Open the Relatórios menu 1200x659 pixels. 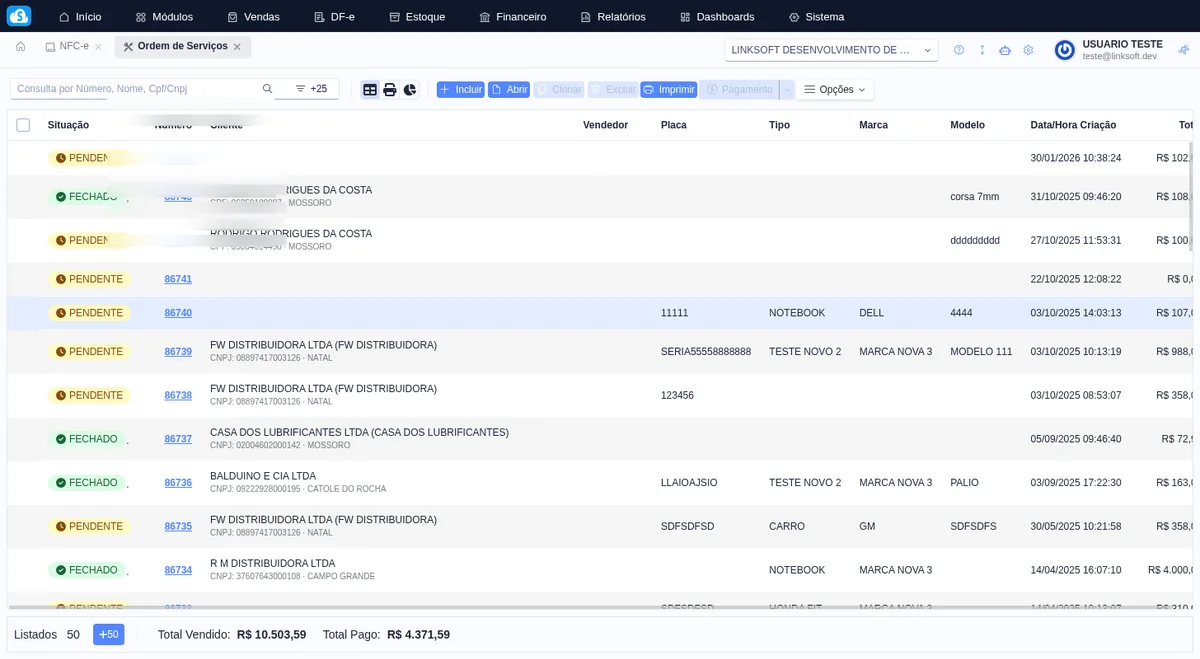(x=612, y=17)
